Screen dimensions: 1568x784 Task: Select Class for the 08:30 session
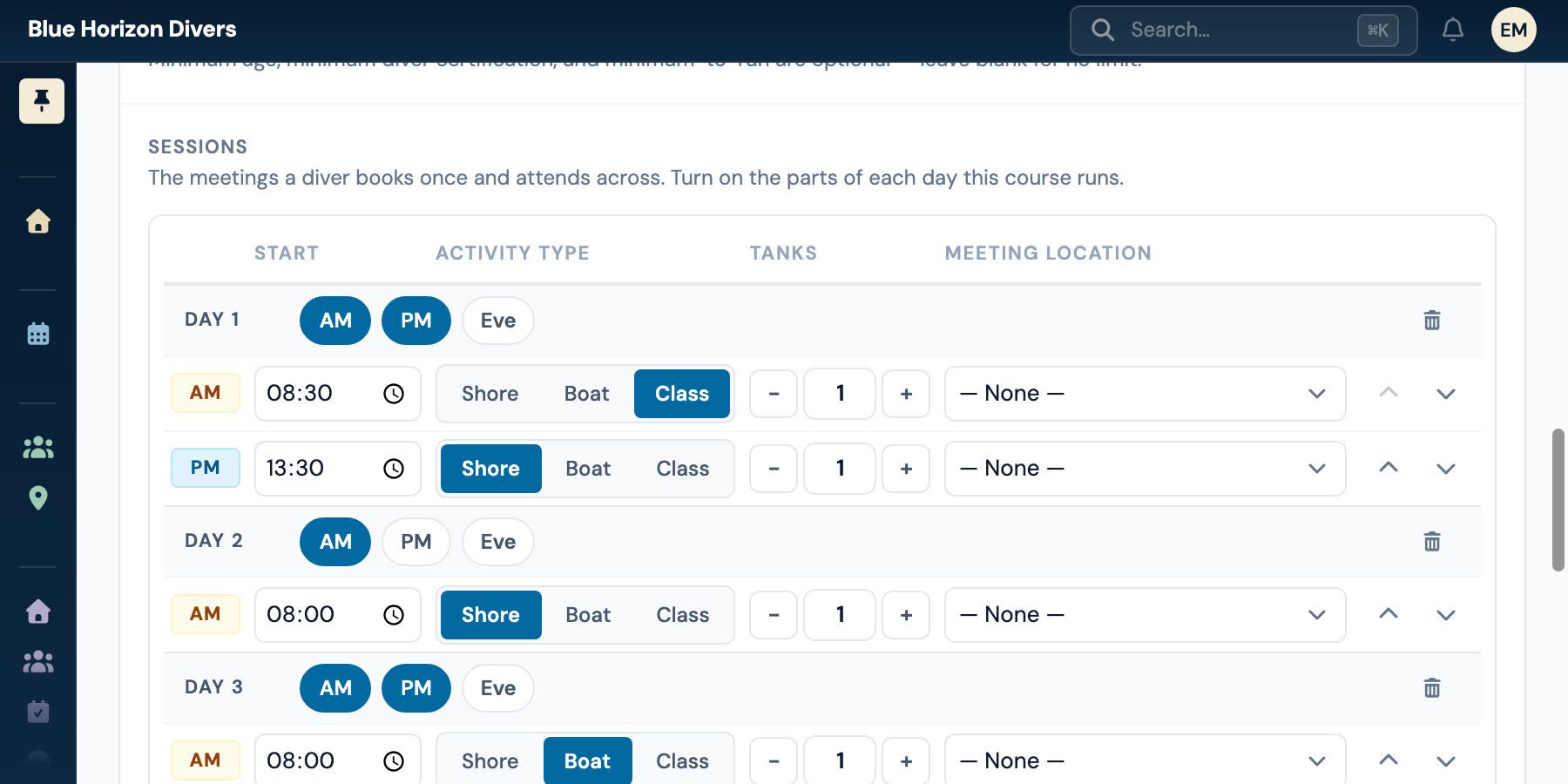point(682,394)
